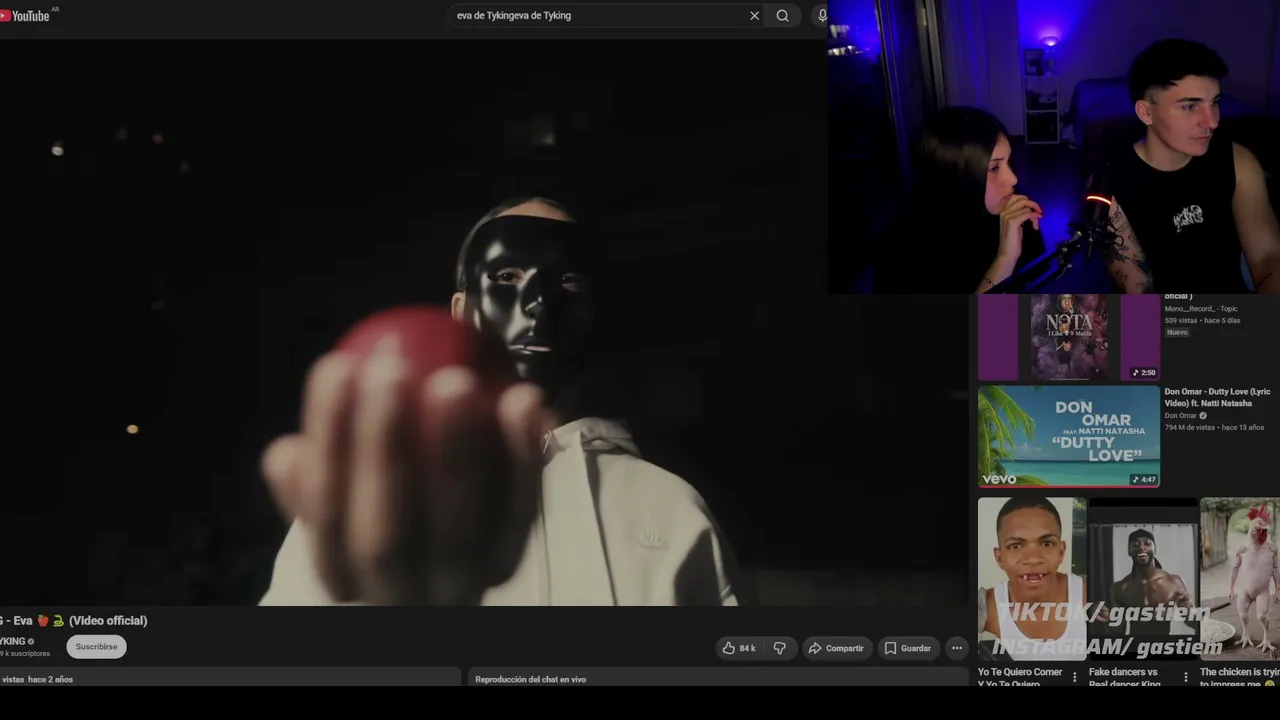
Task: Clear the search box with the X
Action: click(754, 16)
